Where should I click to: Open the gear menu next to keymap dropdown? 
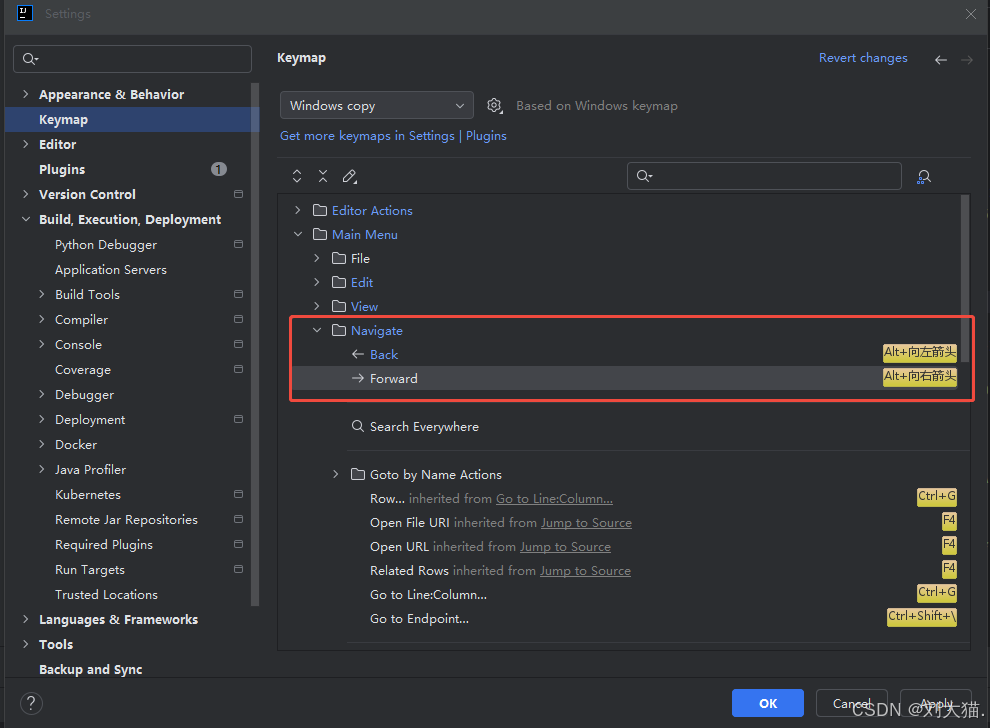click(x=494, y=106)
